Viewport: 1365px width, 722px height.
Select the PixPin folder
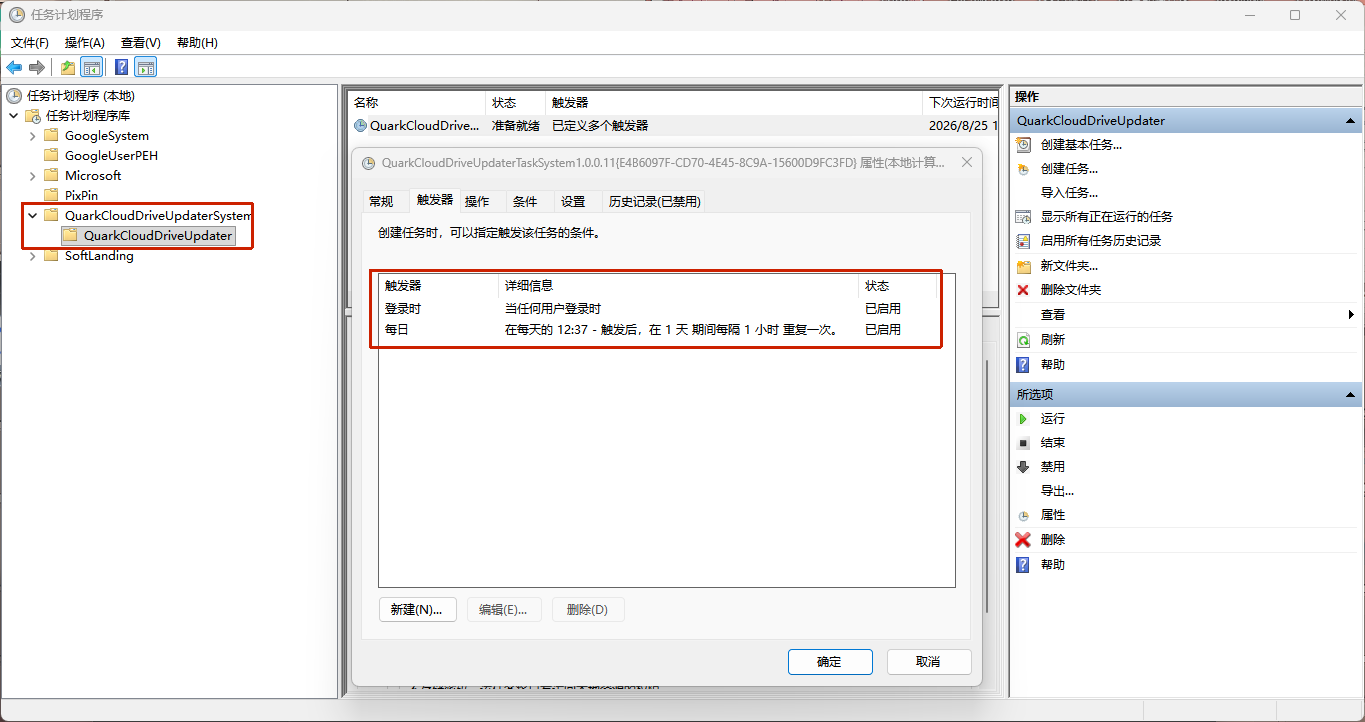[x=81, y=196]
